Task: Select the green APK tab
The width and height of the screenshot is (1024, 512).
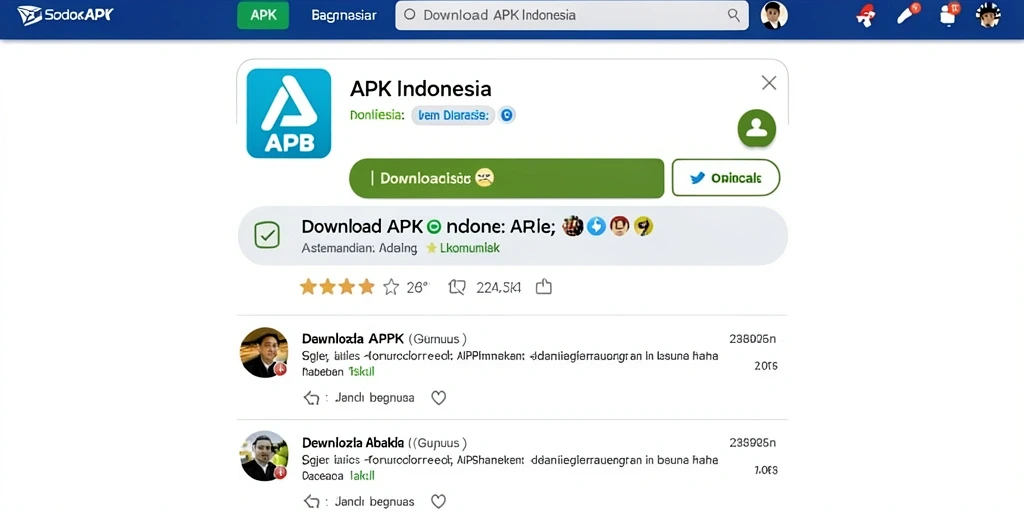Action: [x=263, y=15]
